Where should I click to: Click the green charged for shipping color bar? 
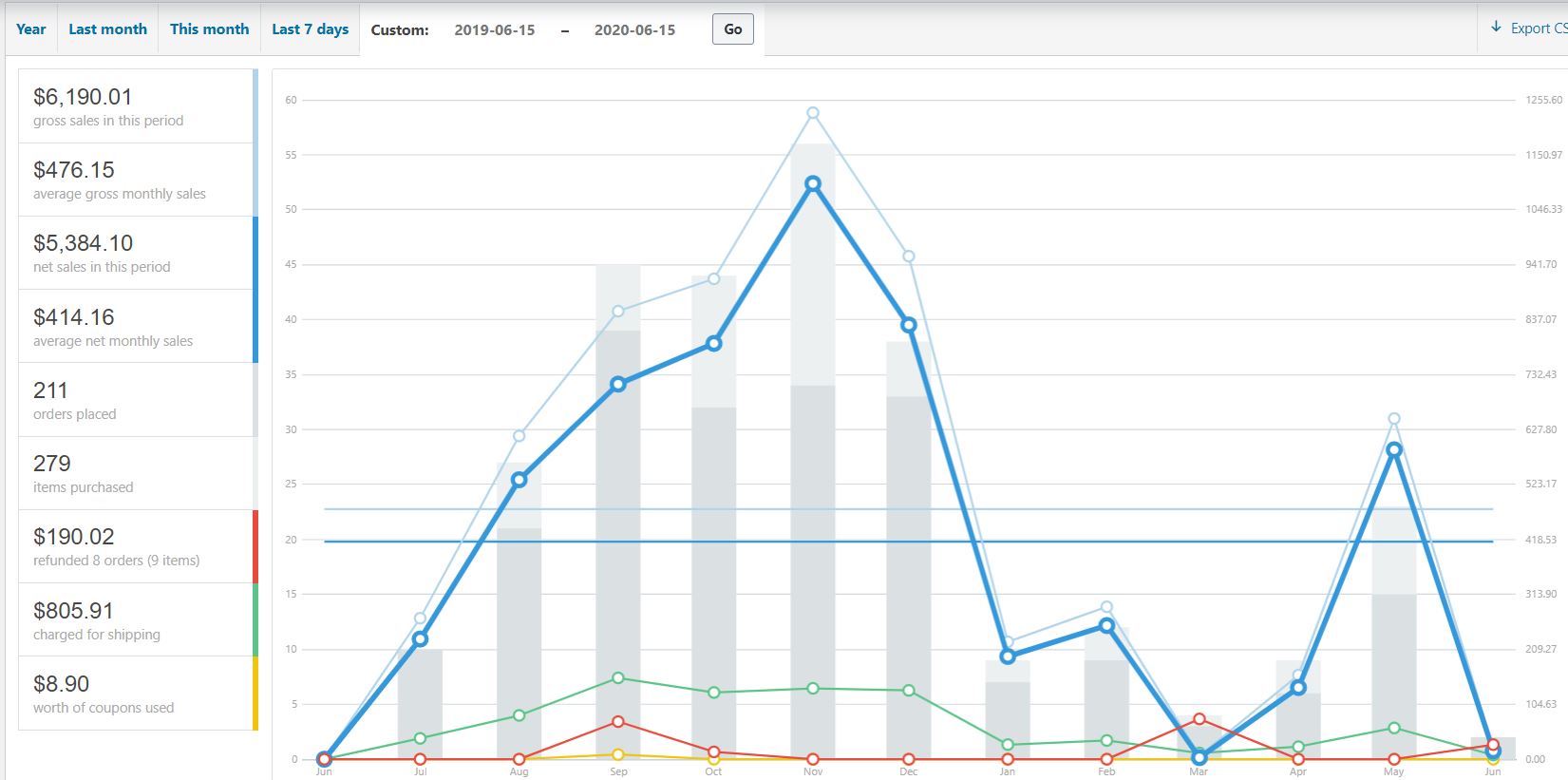[255, 619]
